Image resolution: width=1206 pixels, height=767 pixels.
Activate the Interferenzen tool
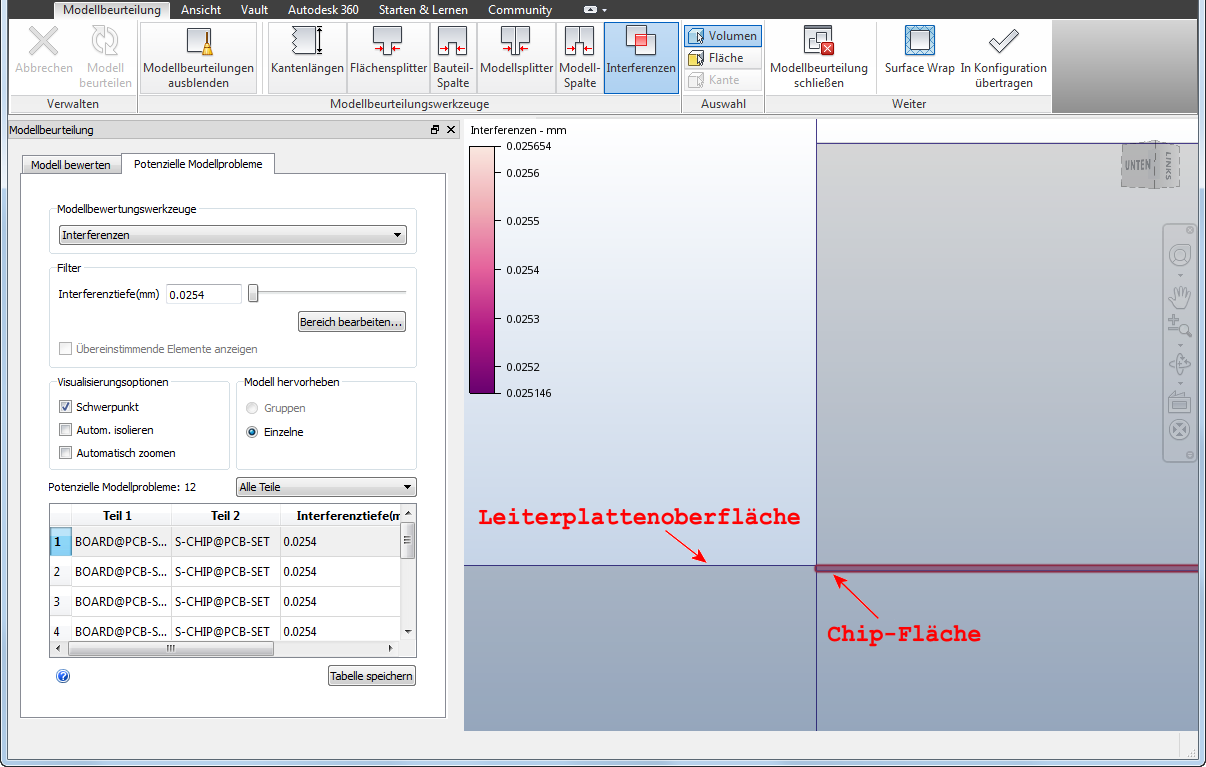(x=641, y=57)
